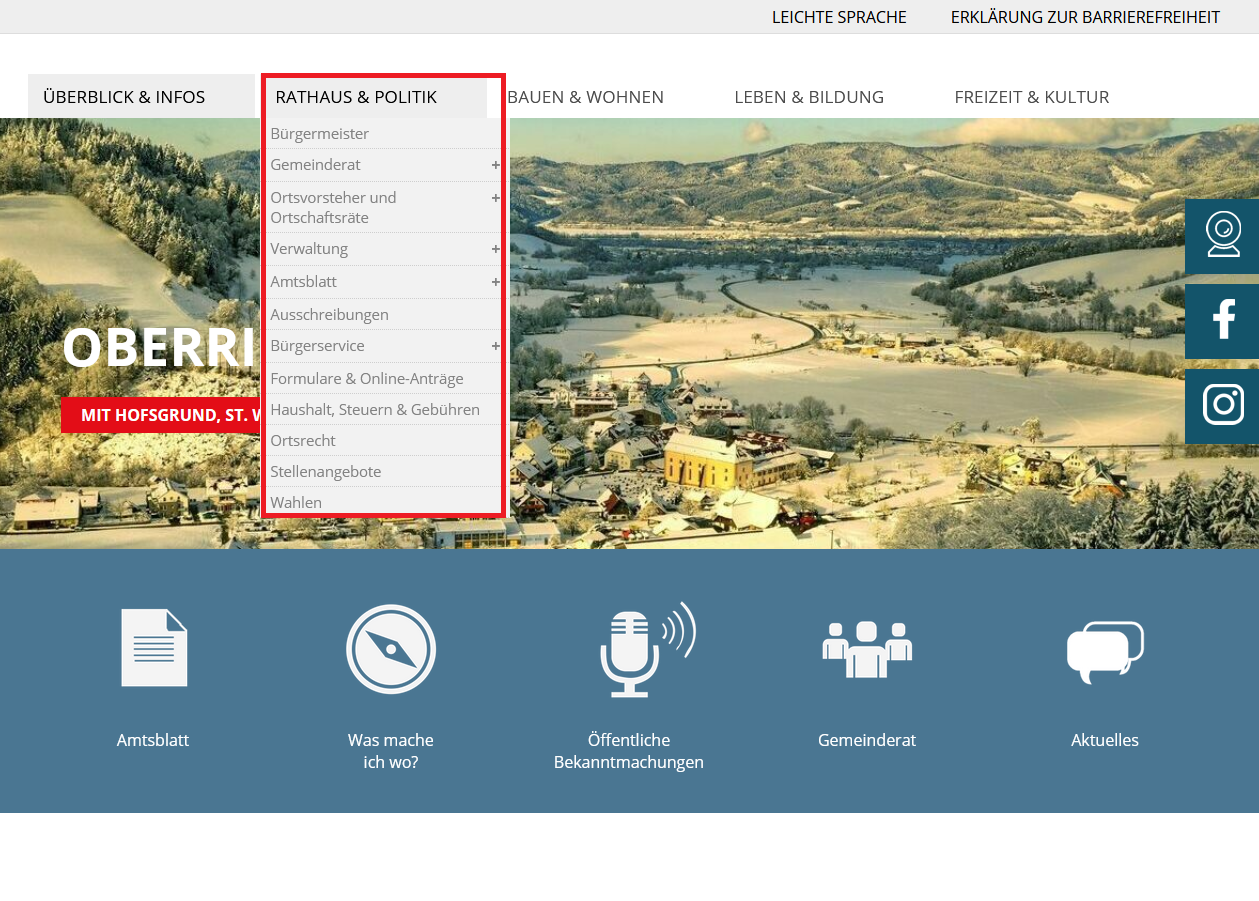Expand the Gemeinderat submenu plus sign

(495, 165)
